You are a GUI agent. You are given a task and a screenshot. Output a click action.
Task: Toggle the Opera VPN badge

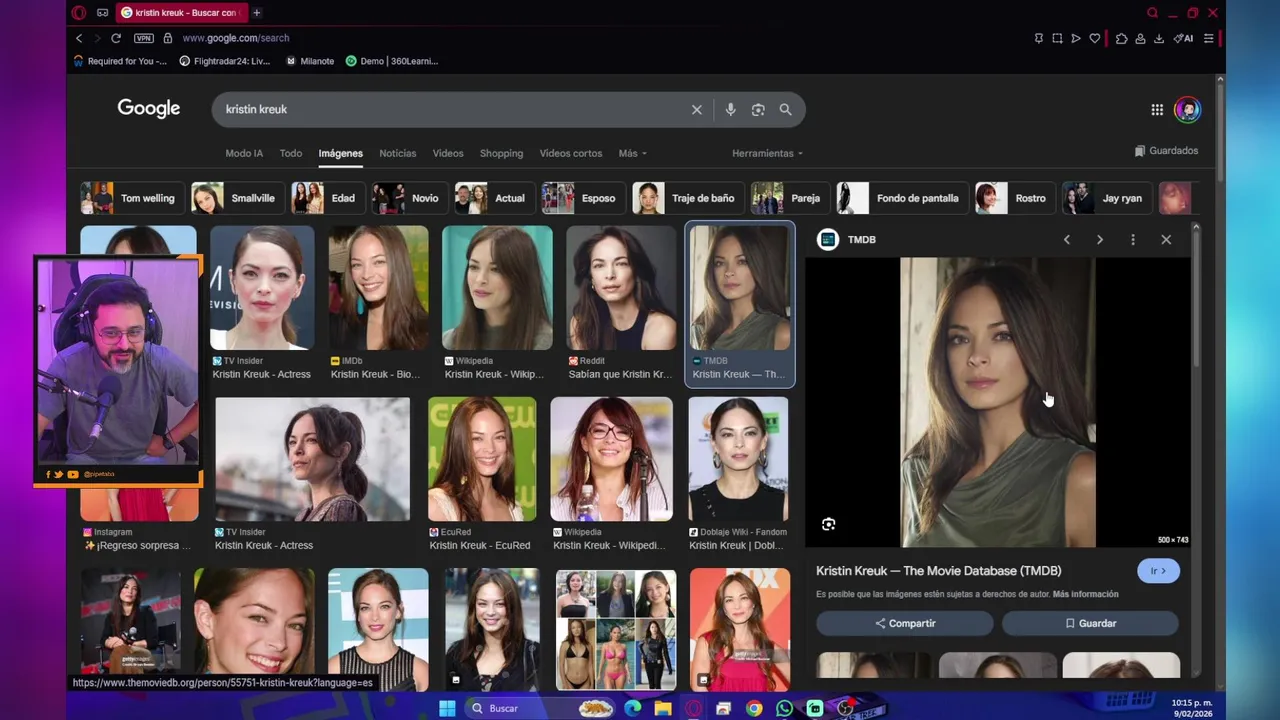(144, 38)
